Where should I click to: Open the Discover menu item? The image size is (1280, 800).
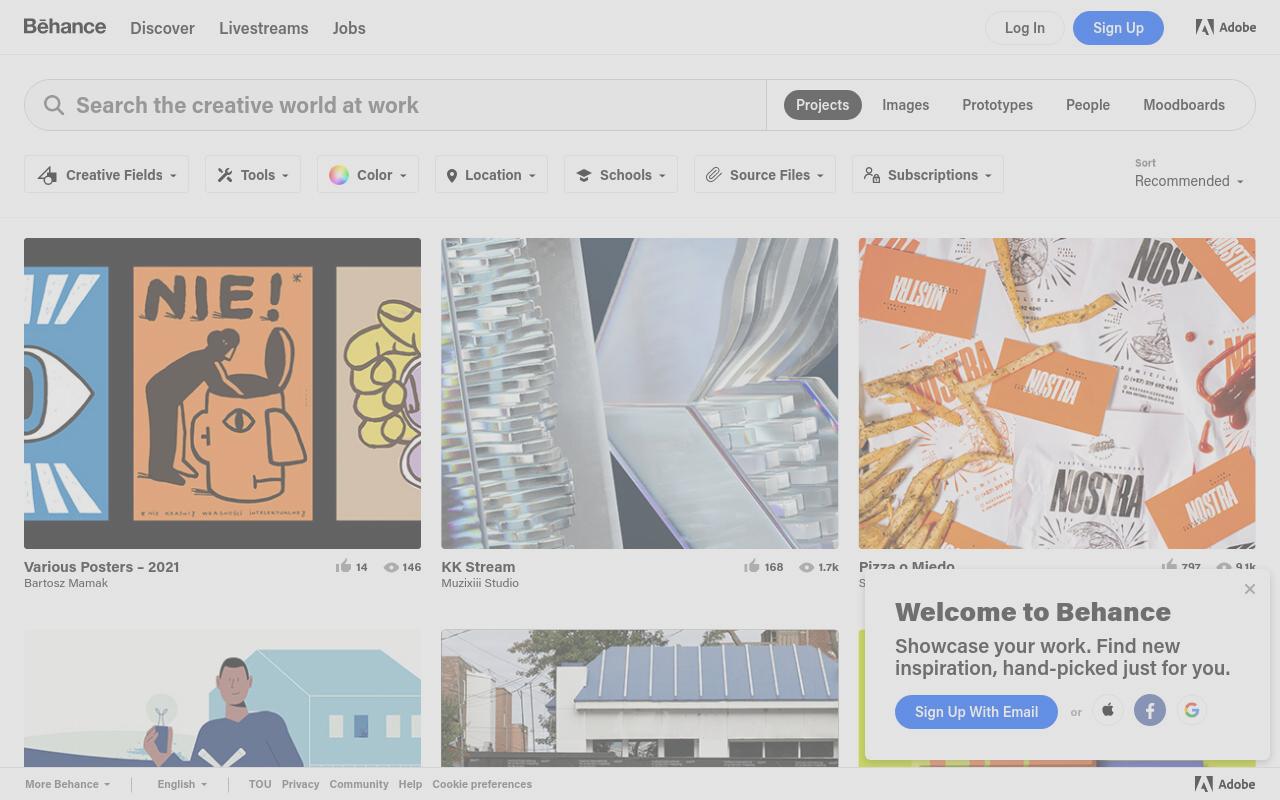[x=162, y=28]
